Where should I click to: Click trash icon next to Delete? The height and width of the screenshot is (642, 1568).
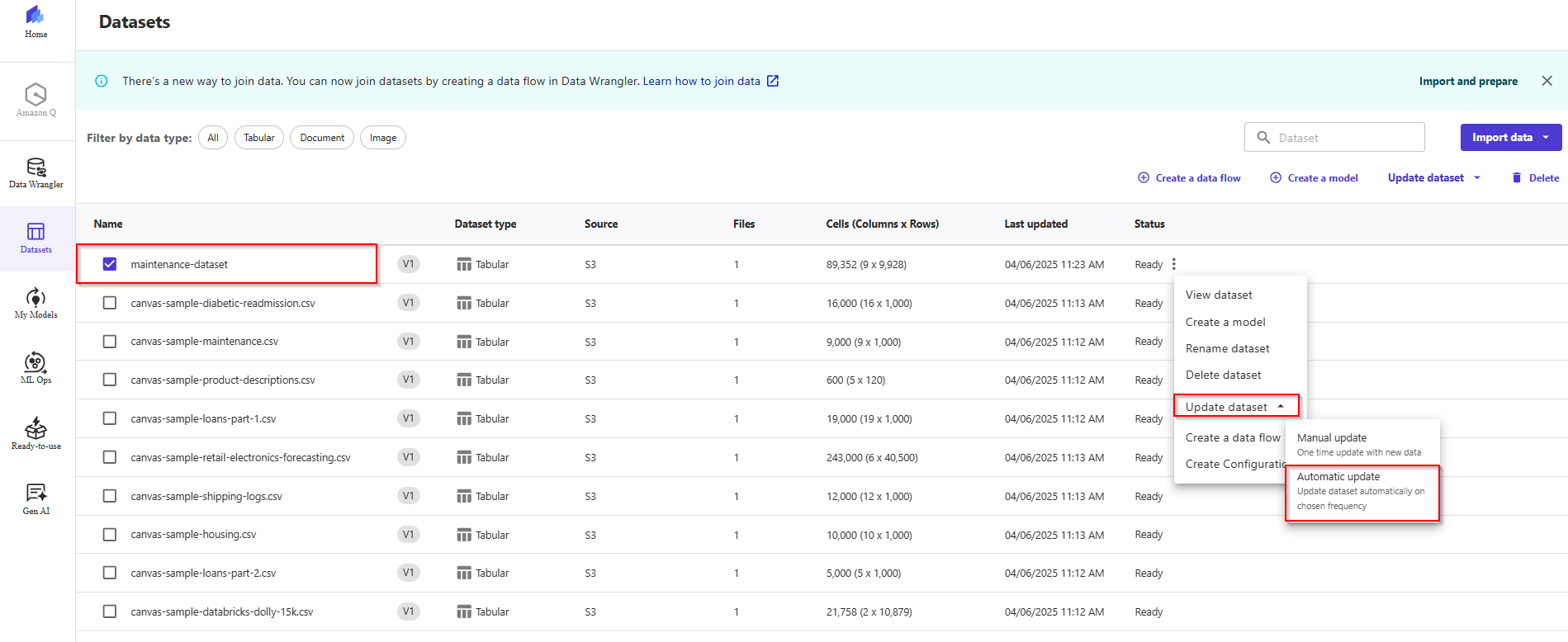1516,177
